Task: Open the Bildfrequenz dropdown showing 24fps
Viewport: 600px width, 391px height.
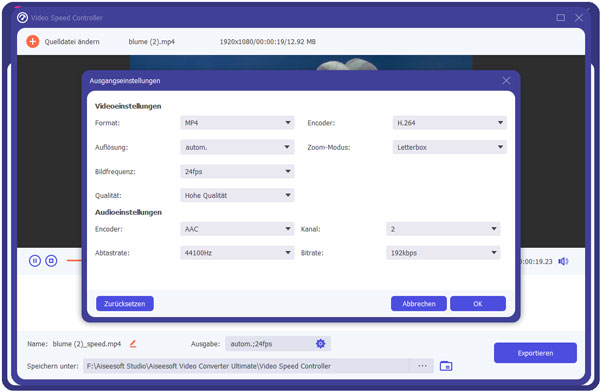Action: (x=237, y=171)
